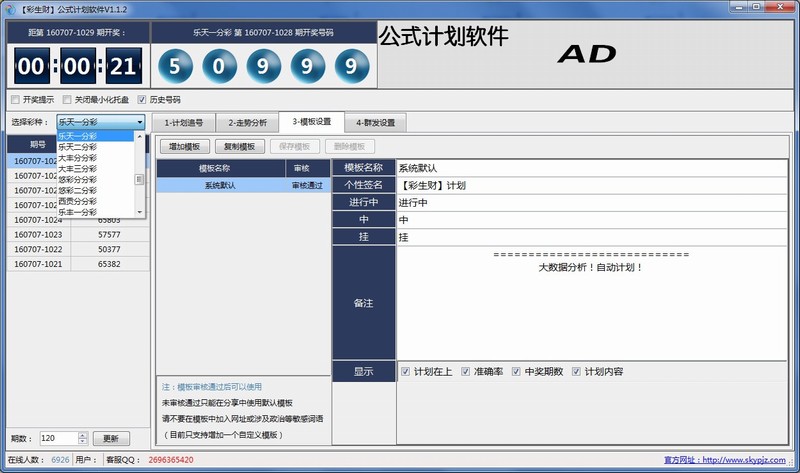The width and height of the screenshot is (800, 473).
Task: Open the official website link
Action: pos(742,460)
